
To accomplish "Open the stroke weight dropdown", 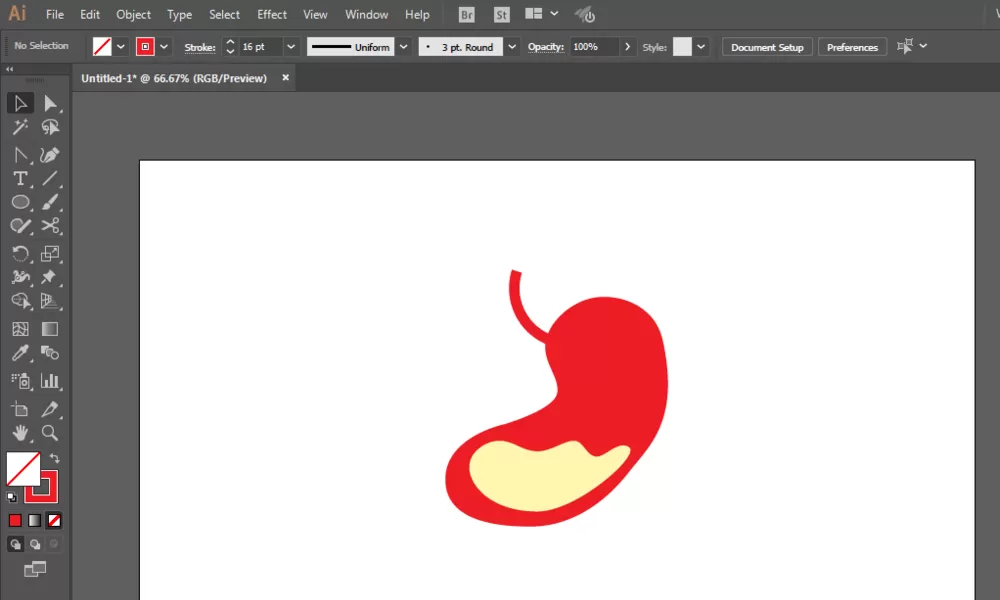I will pyautogui.click(x=291, y=47).
